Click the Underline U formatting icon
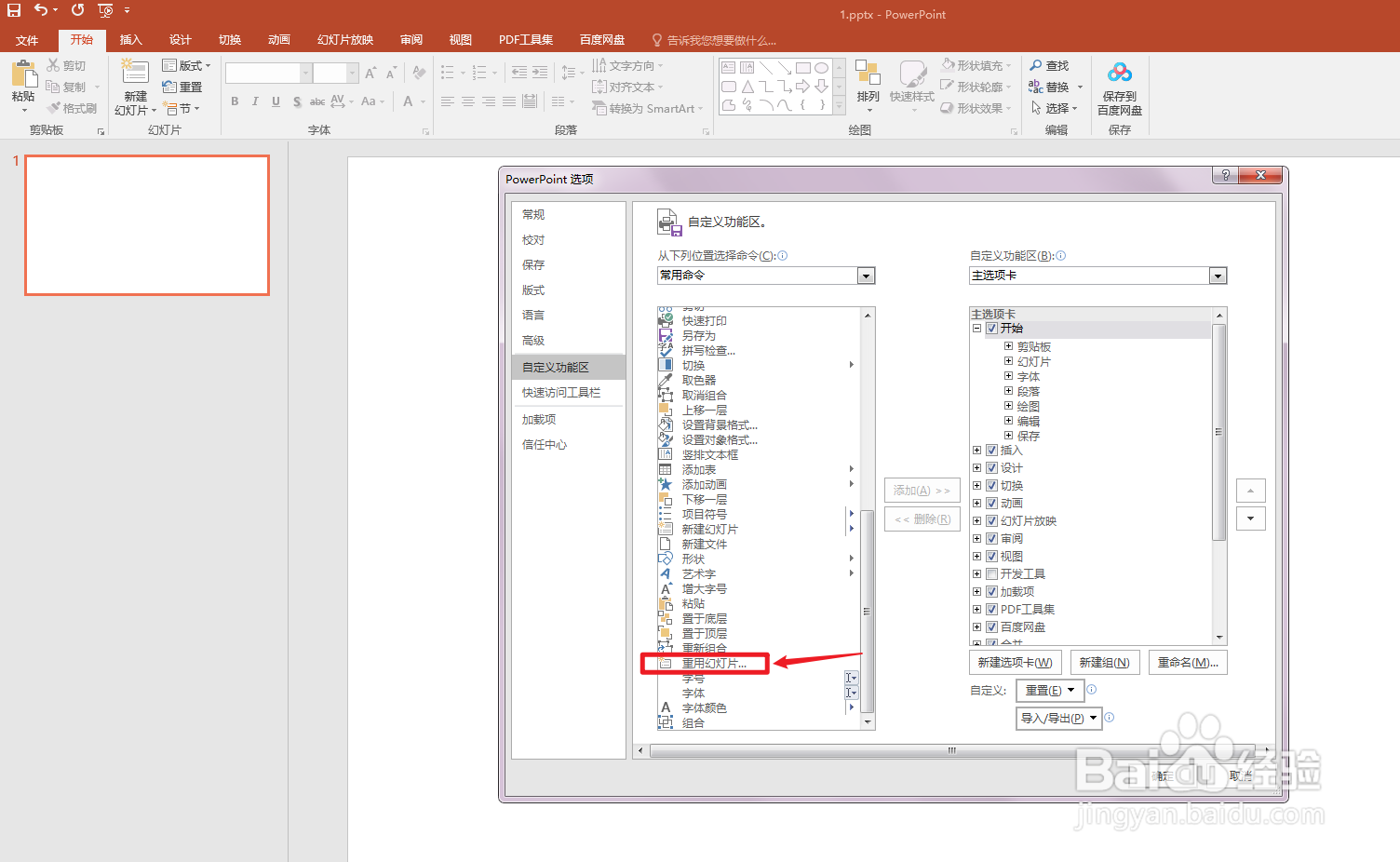 (276, 101)
